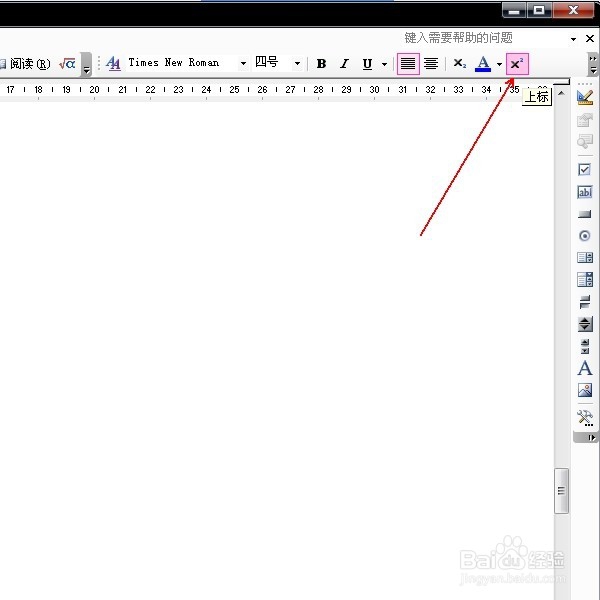Viewport: 600px width, 600px height.
Task: Toggle subscript formatting
Action: tap(460, 64)
